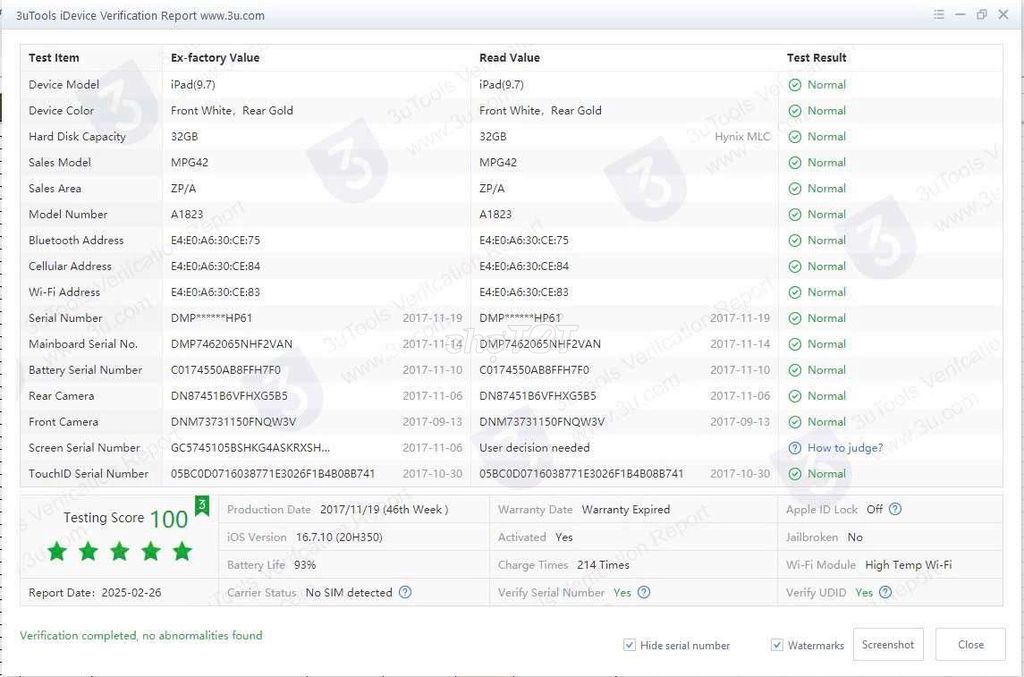Click the question icon beside How to judge

pos(795,448)
